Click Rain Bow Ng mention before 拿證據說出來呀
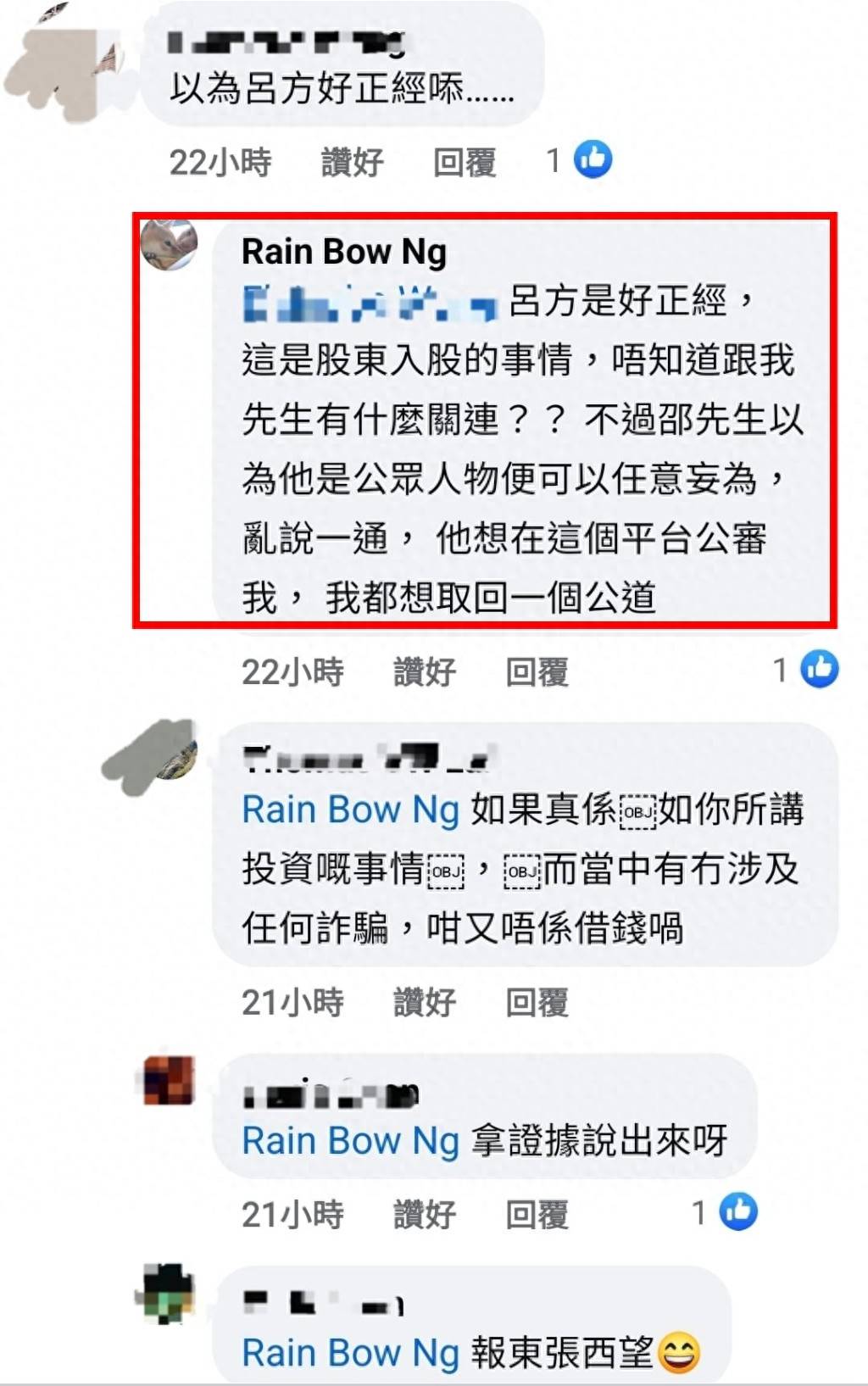The image size is (868, 1386). [351, 1140]
